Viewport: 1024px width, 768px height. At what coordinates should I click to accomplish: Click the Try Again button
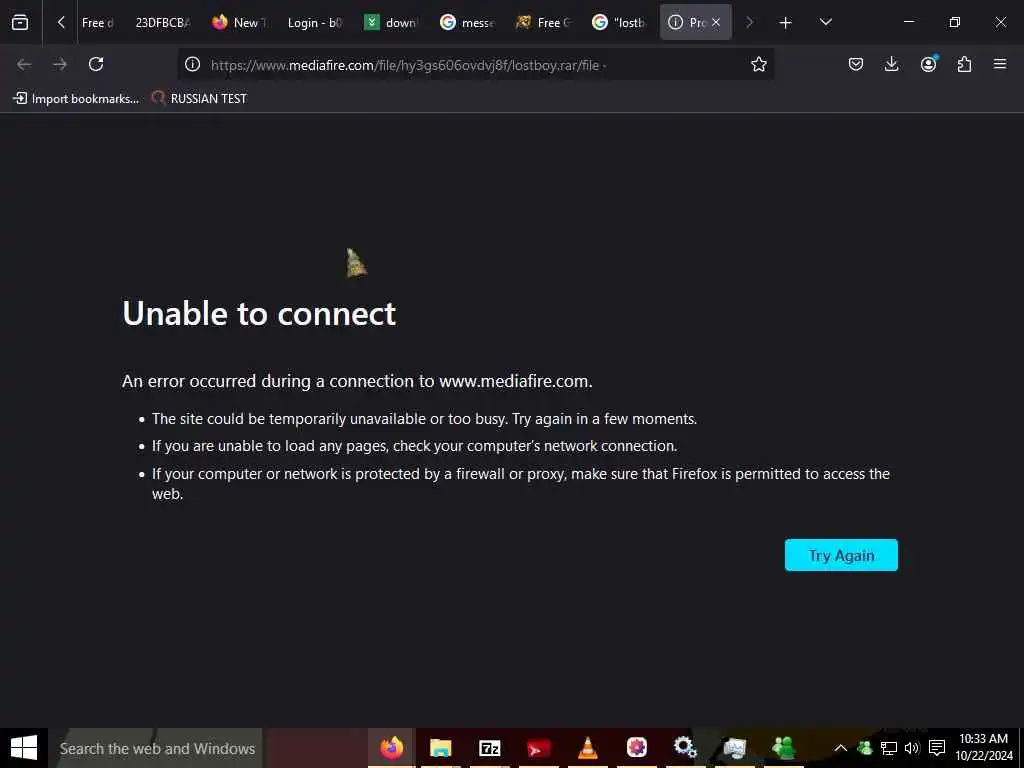(841, 555)
